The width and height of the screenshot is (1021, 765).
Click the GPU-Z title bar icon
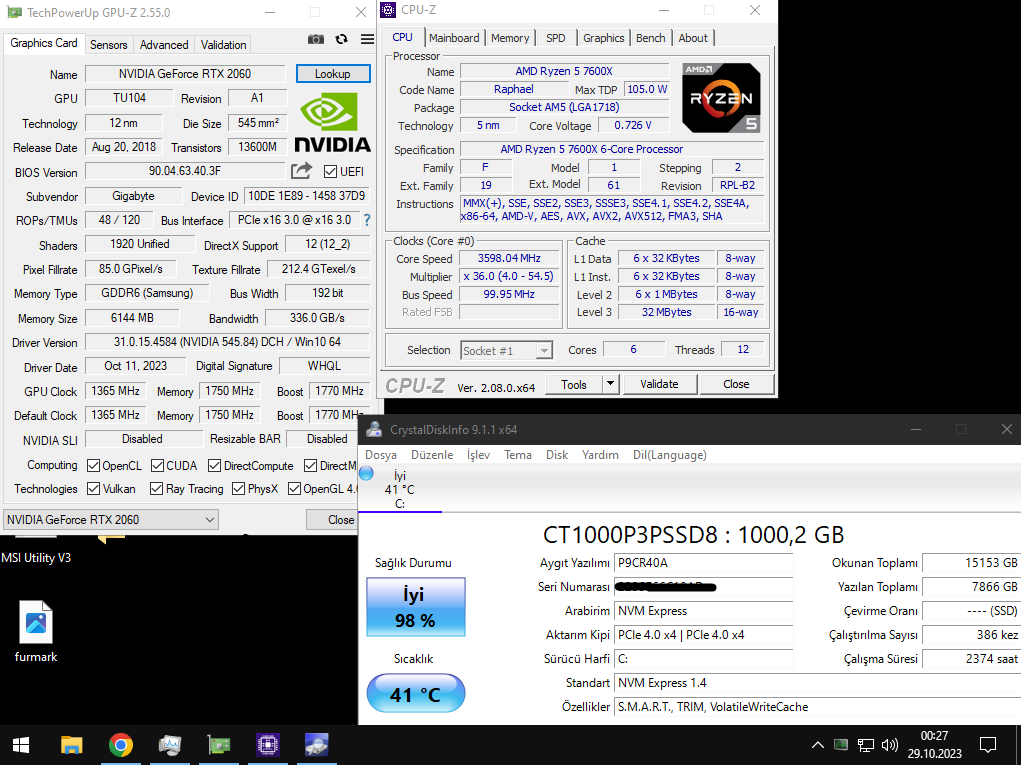(14, 12)
